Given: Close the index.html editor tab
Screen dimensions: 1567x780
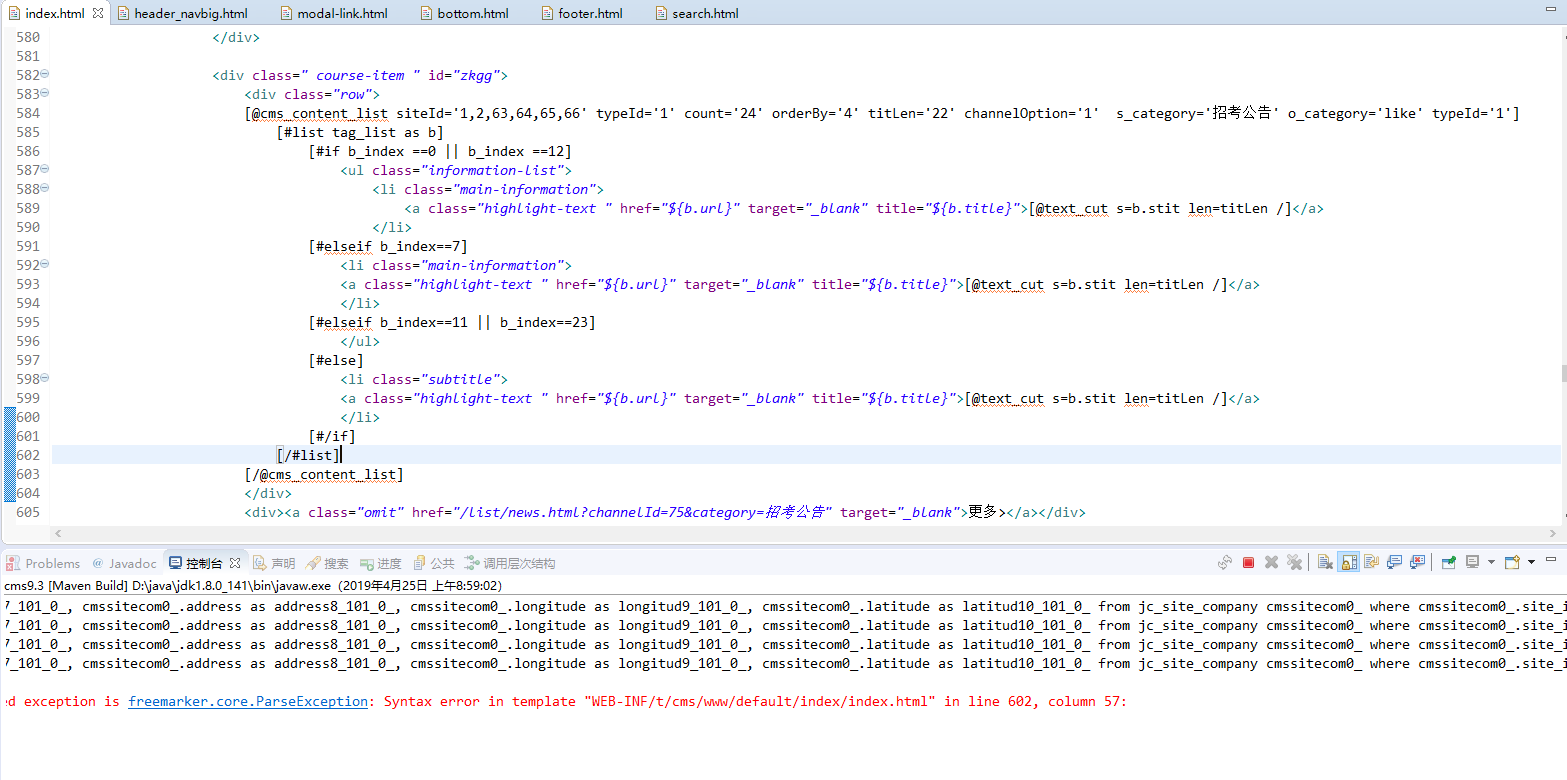Looking at the screenshot, I should pyautogui.click(x=98, y=14).
